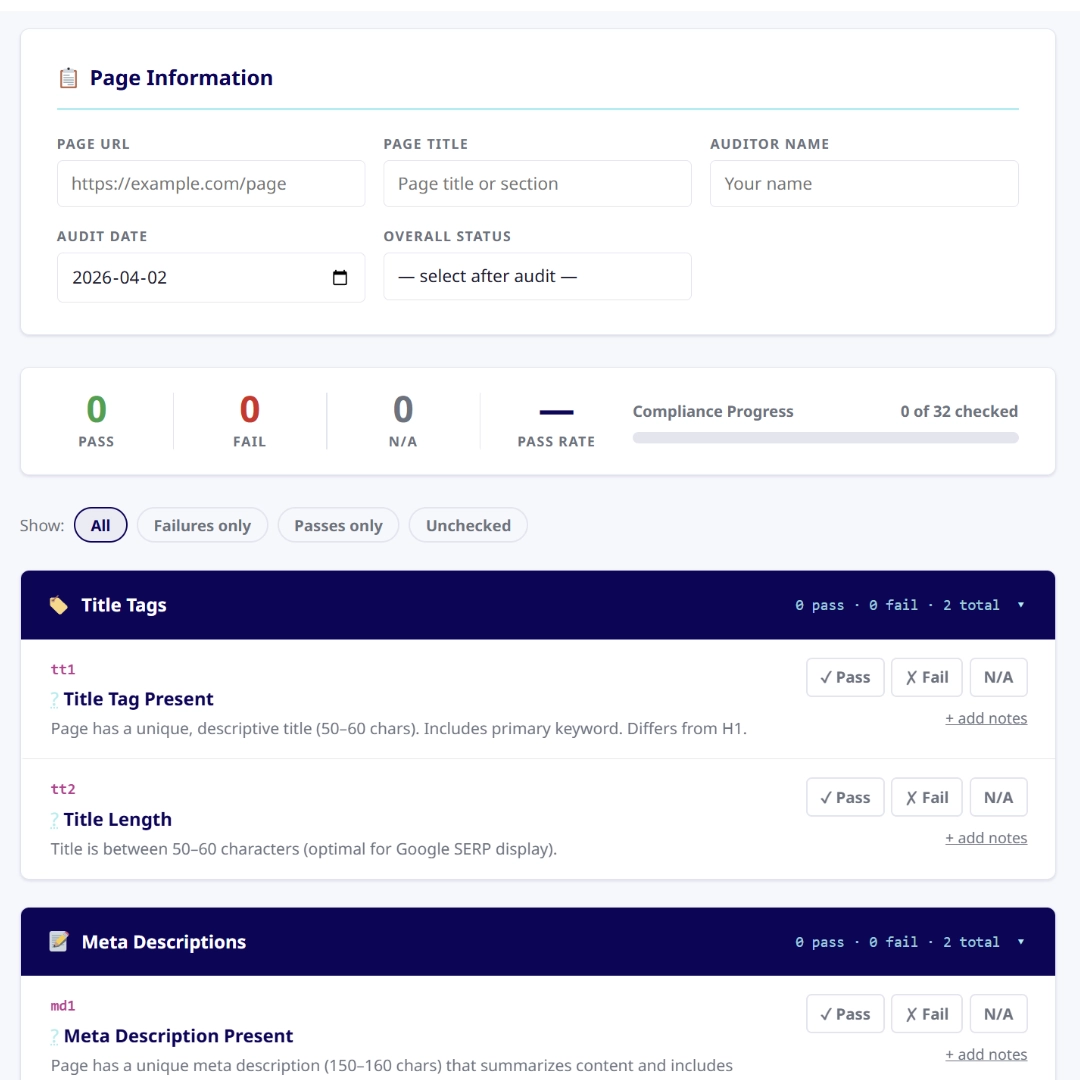Click the Auditor Name field
This screenshot has width=1080, height=1080.
coord(864,184)
